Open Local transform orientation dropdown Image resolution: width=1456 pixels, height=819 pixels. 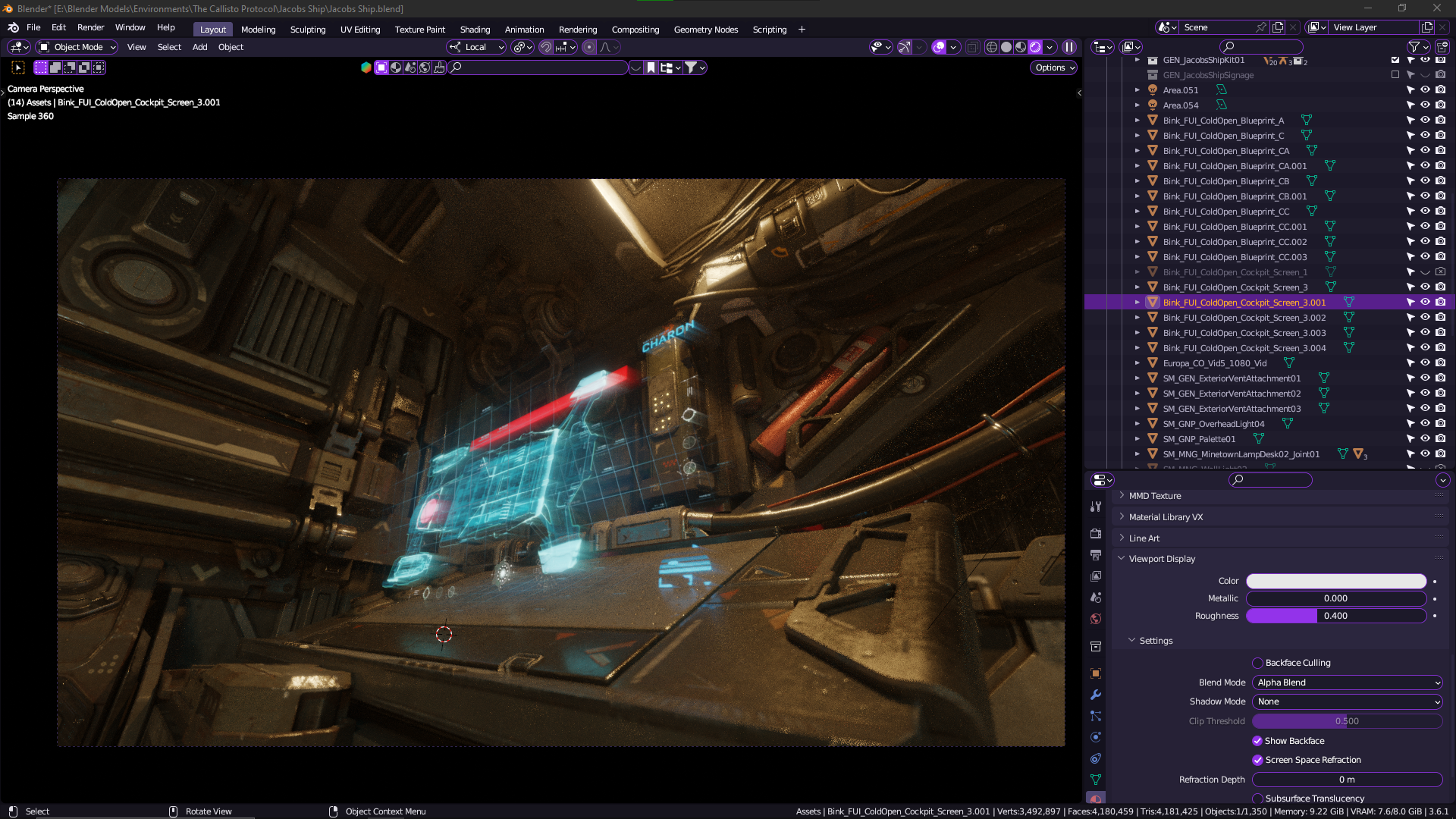[476, 47]
